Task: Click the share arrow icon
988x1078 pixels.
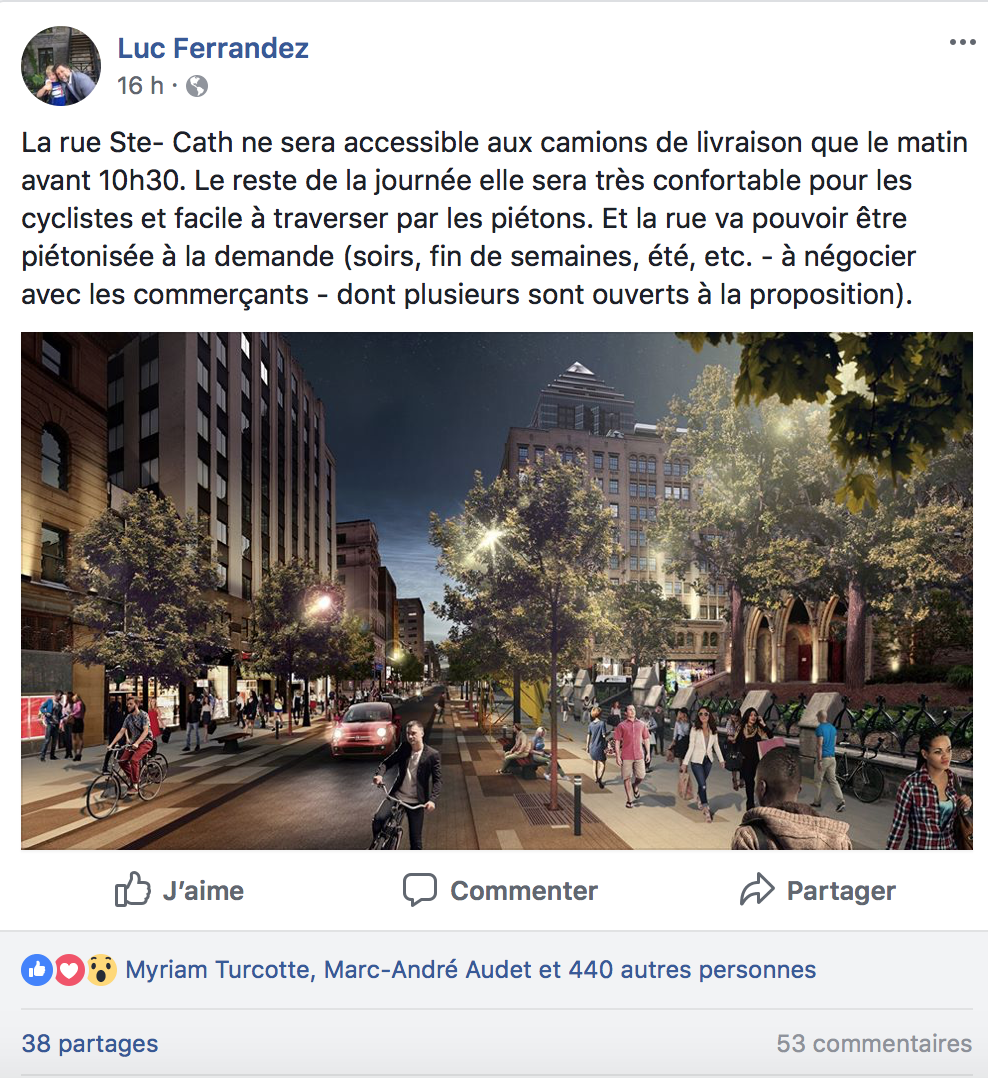Action: coord(757,889)
